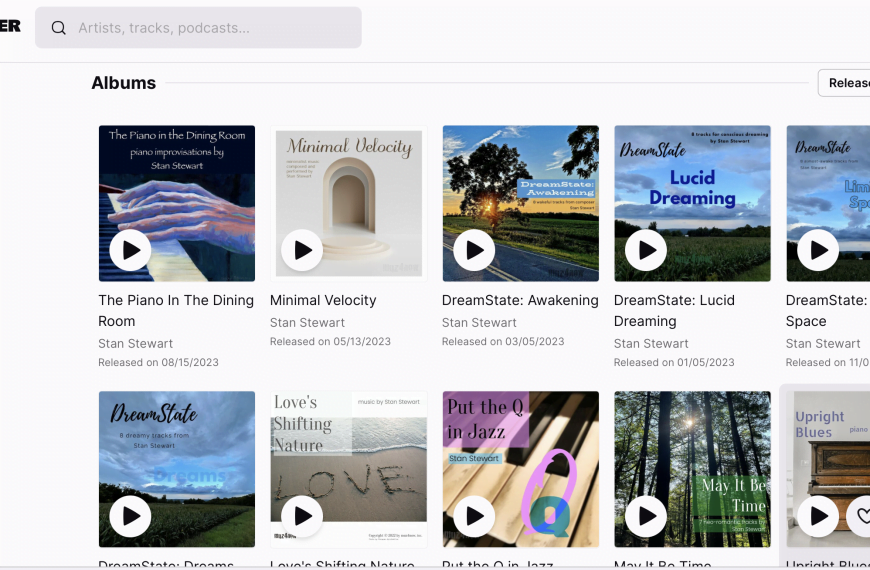
Task: Open the DreamState: Awakening title link
Action: [520, 300]
